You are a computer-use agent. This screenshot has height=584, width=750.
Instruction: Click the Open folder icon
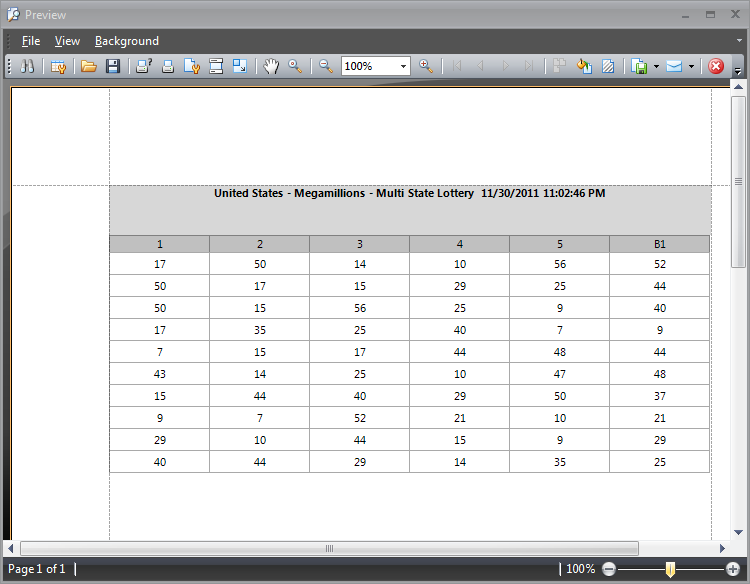(x=89, y=66)
